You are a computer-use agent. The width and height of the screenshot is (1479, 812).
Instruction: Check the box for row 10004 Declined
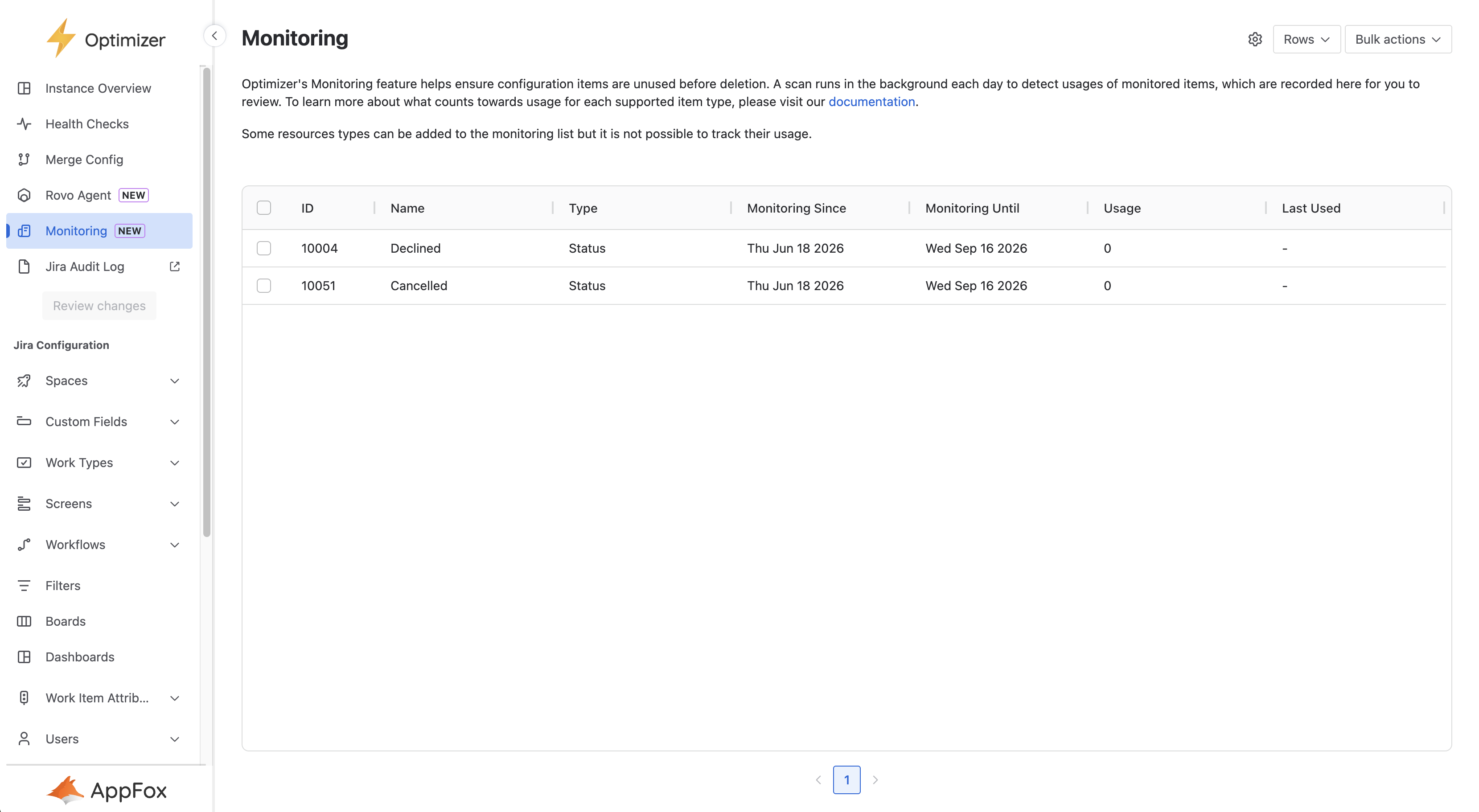(264, 248)
